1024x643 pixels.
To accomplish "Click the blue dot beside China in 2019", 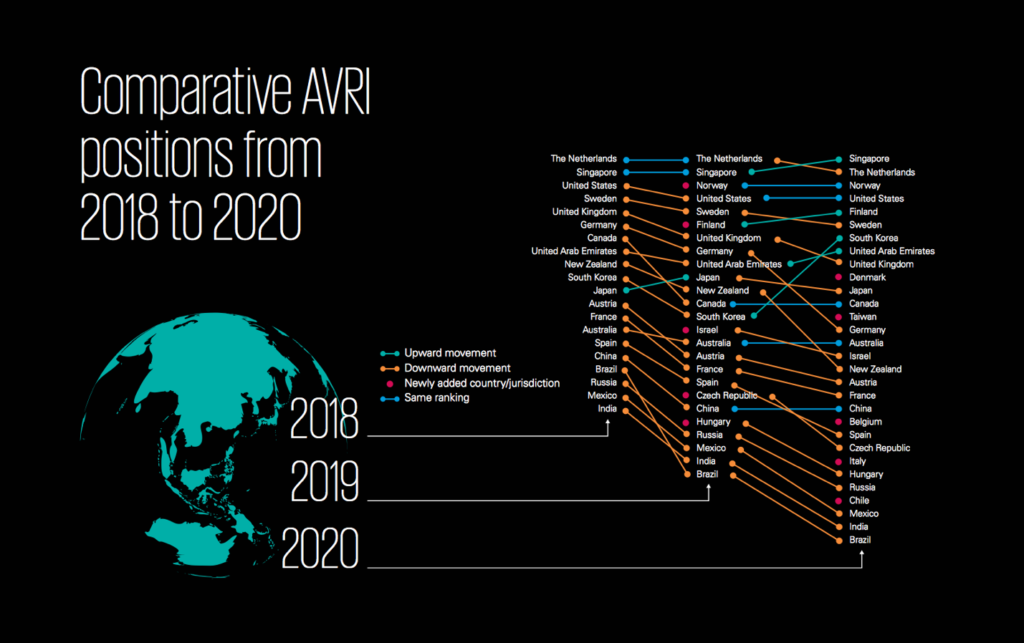I will click(735, 409).
